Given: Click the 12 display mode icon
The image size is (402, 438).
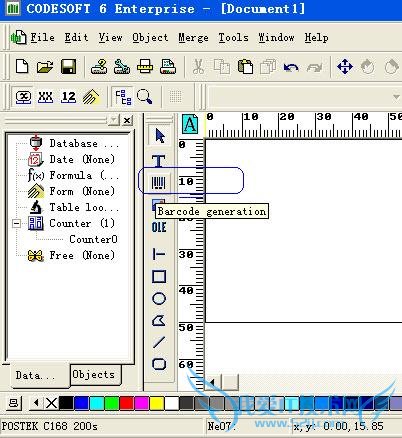Looking at the screenshot, I should click(68, 97).
